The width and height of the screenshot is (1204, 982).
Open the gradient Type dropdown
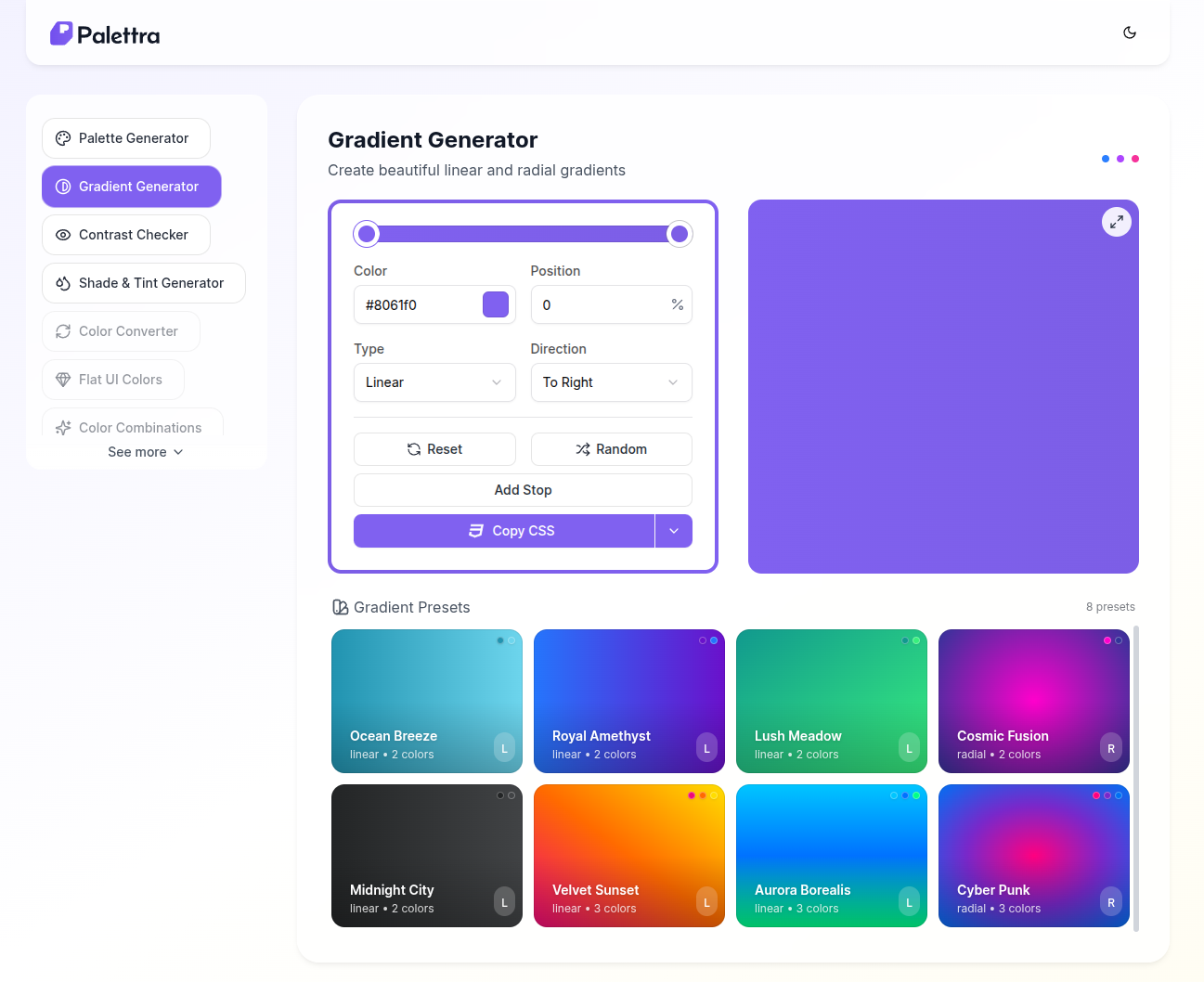(434, 382)
